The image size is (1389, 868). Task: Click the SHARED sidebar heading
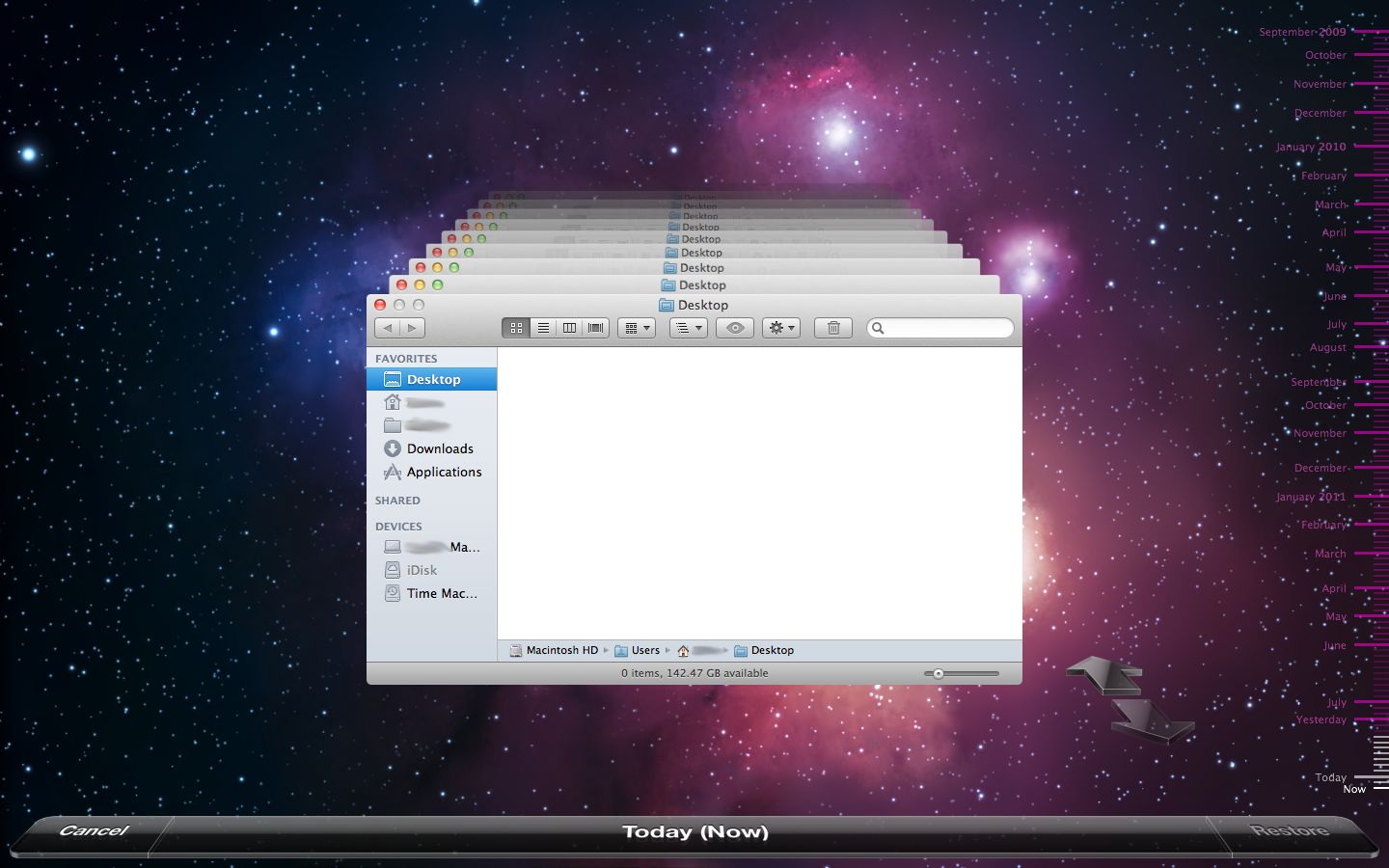(397, 501)
